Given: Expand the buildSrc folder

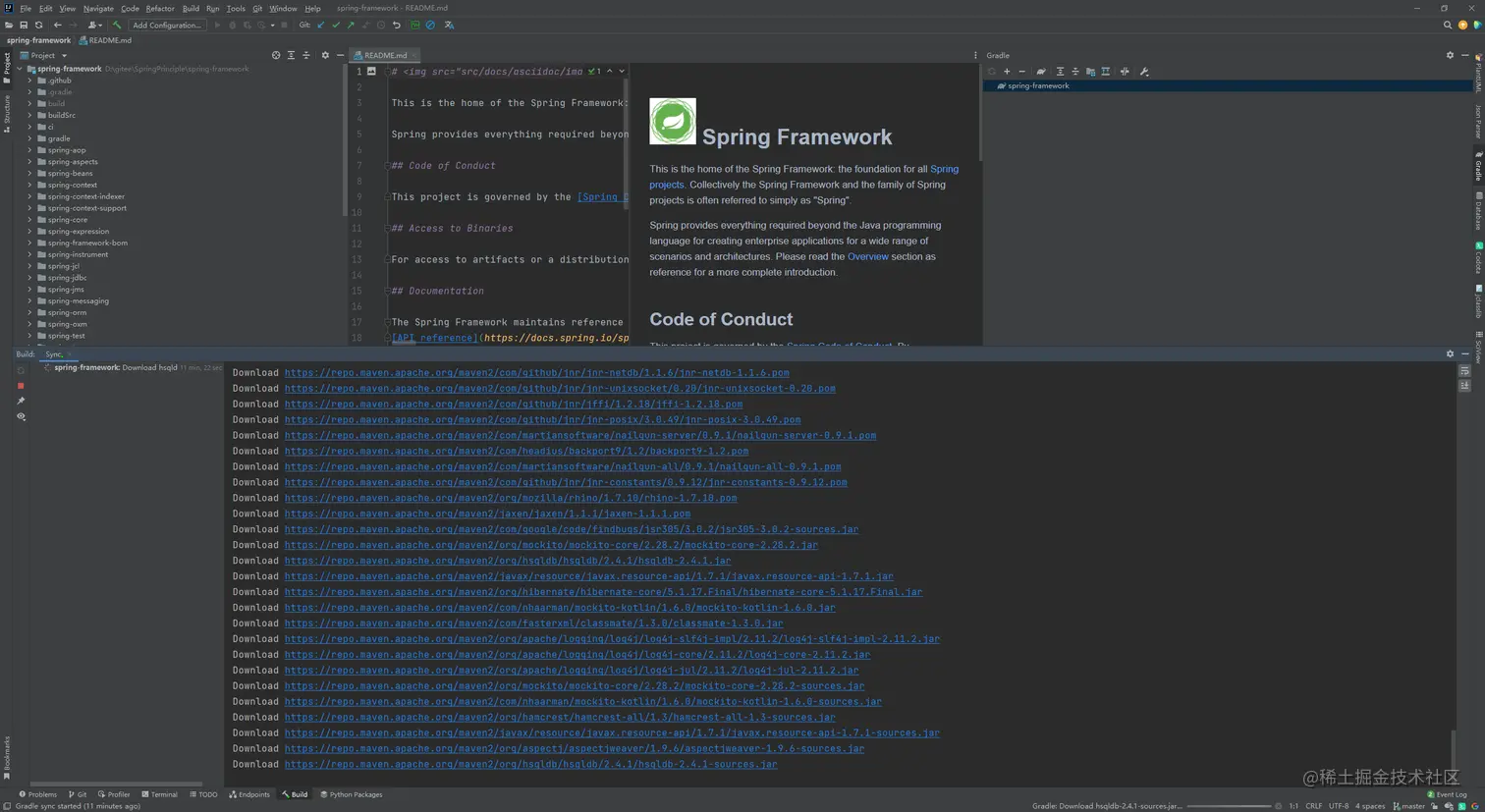Looking at the screenshot, I should point(30,115).
